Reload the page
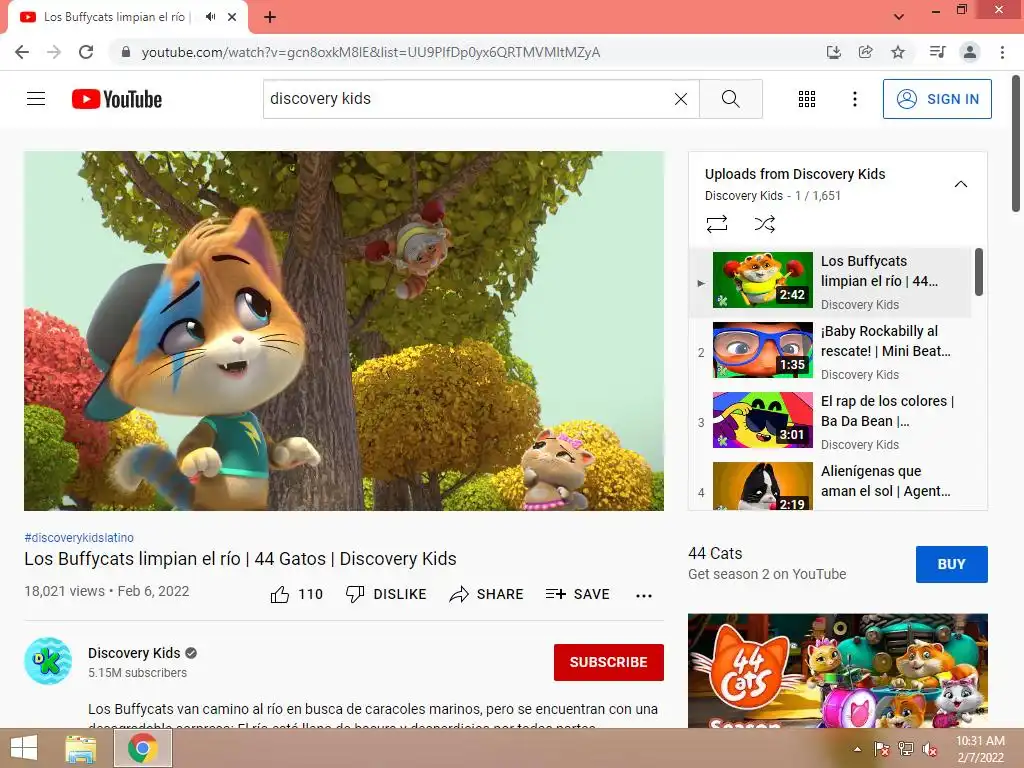This screenshot has width=1024, height=768. point(86,52)
